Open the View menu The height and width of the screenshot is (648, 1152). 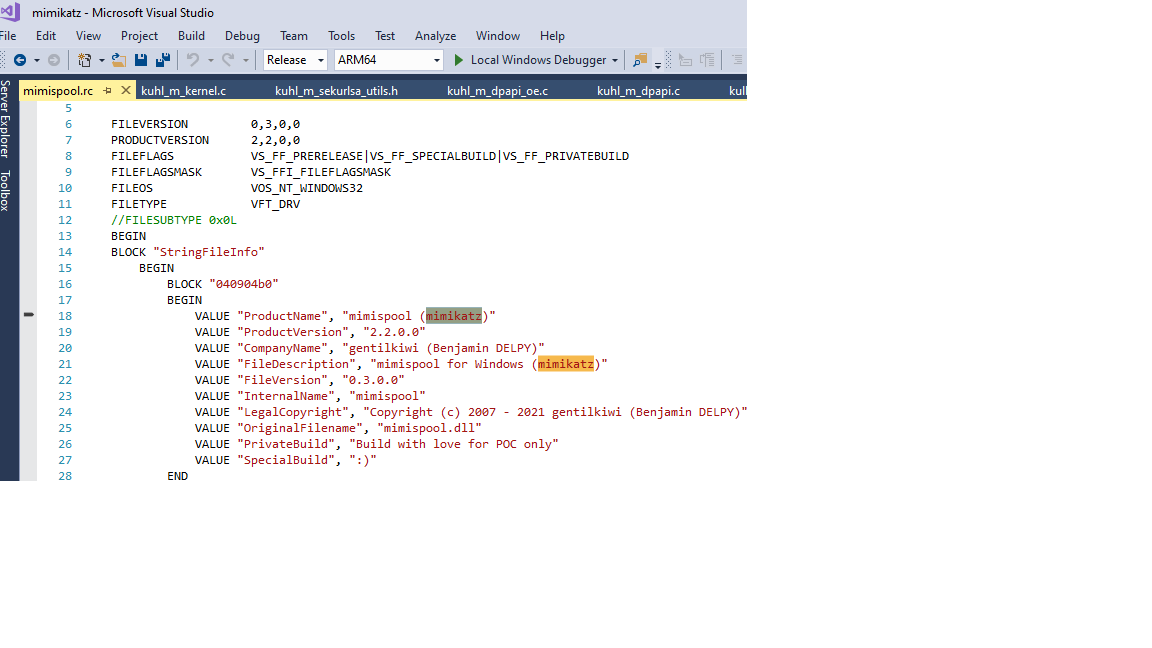tap(88, 36)
